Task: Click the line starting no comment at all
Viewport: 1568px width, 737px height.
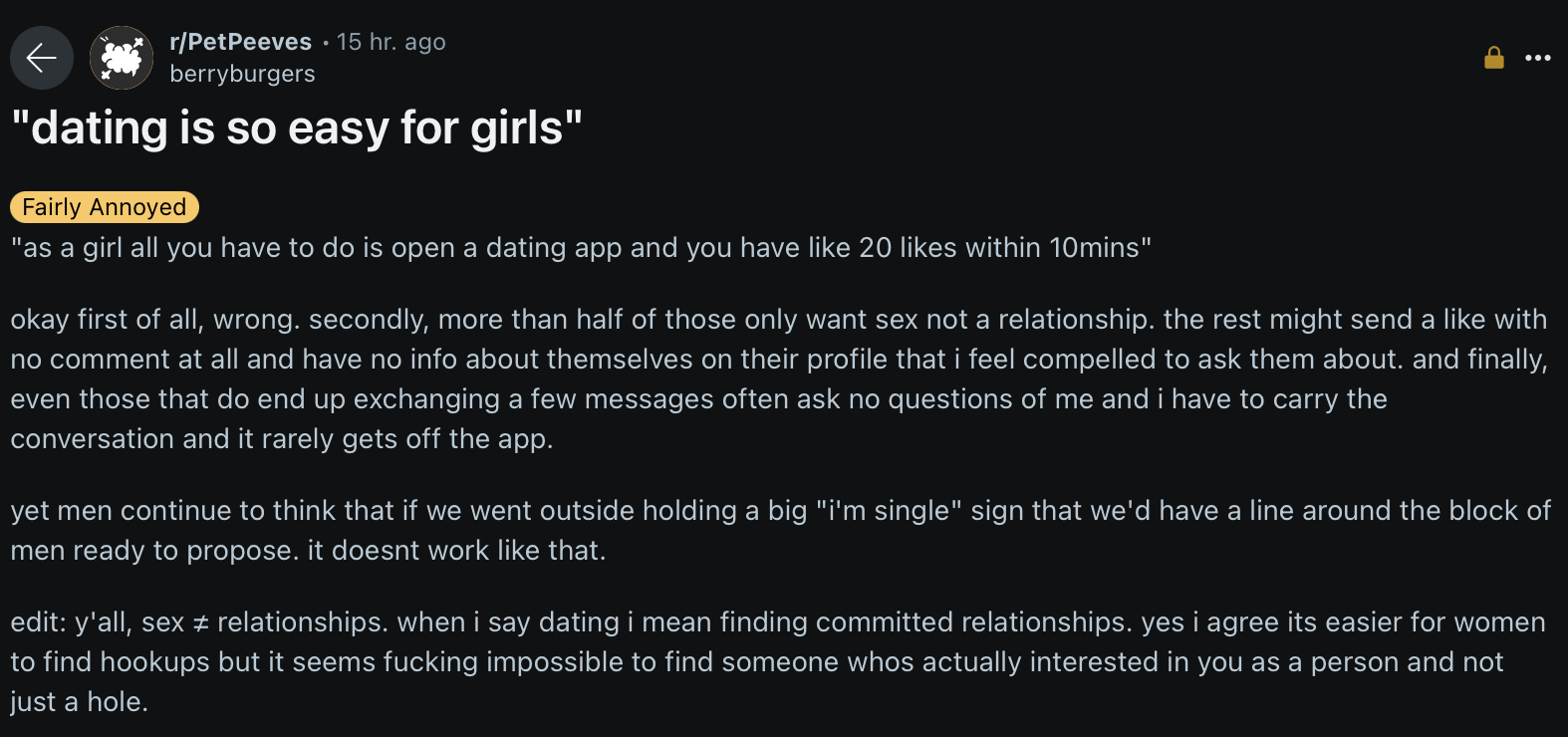Action: pos(779,360)
